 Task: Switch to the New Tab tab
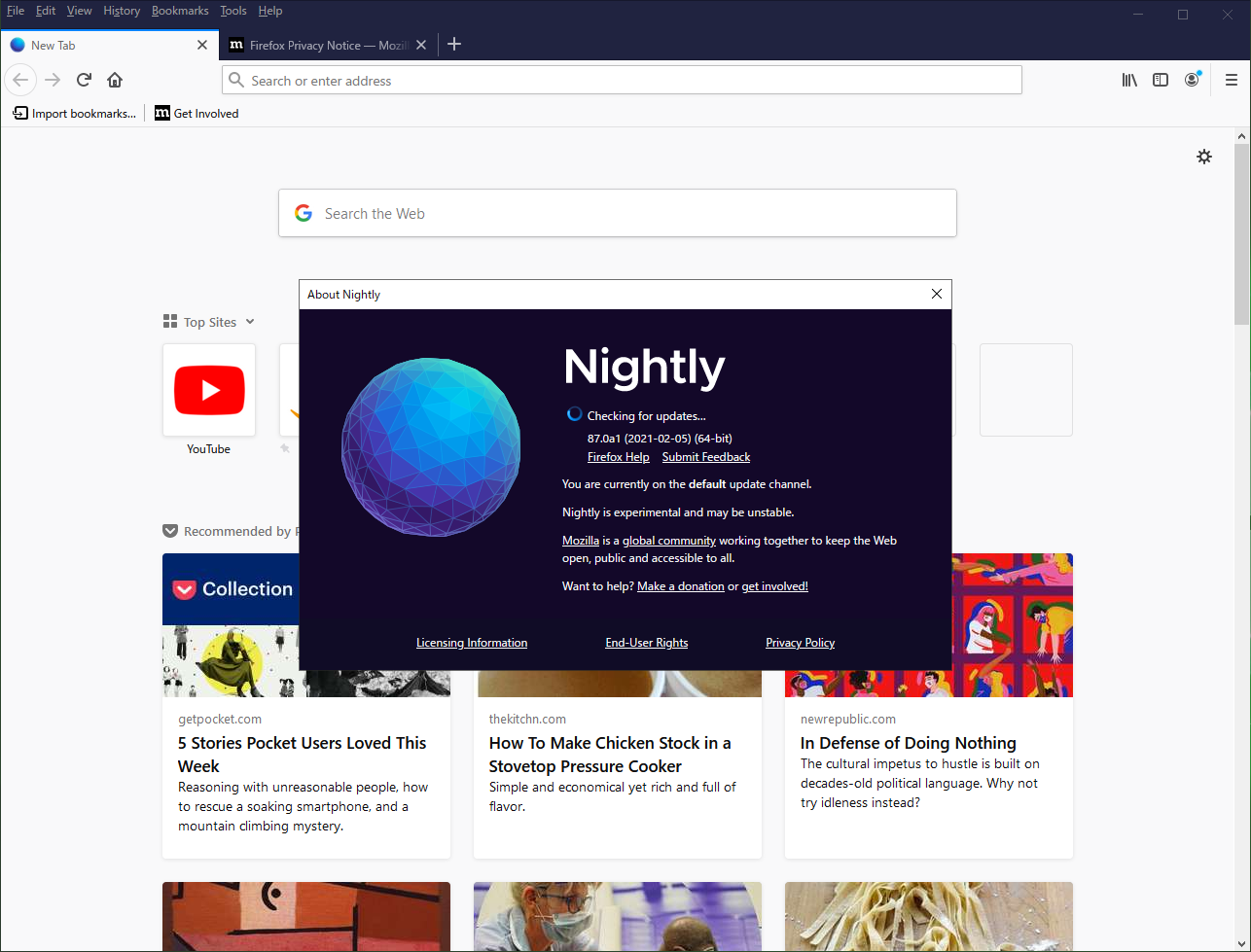tap(107, 45)
